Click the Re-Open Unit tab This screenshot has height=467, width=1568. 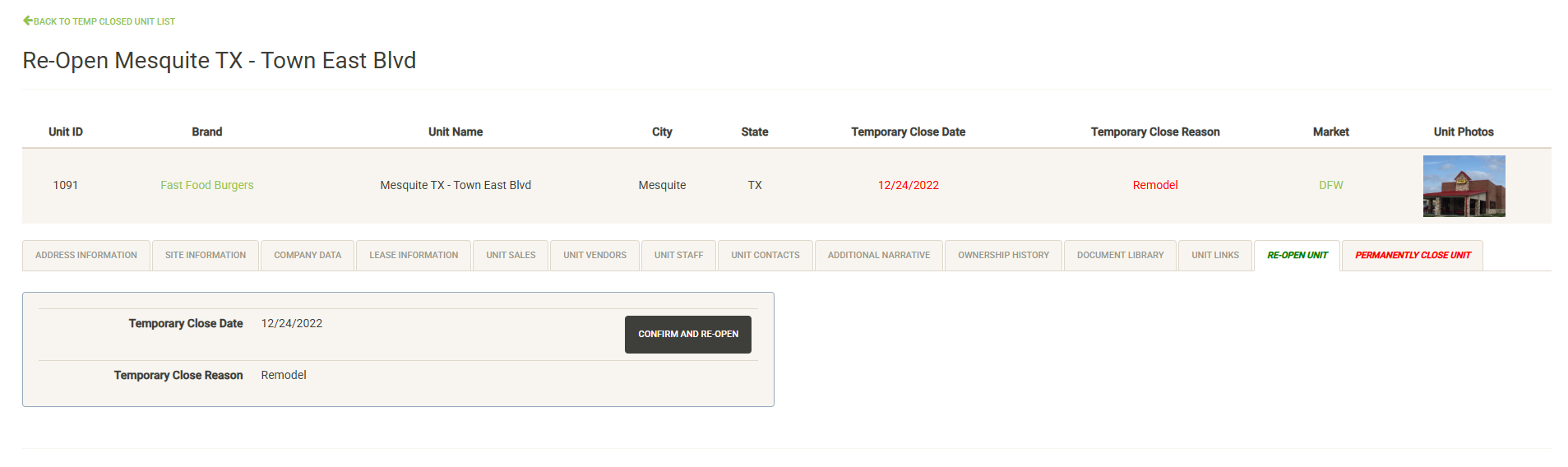tap(1297, 255)
